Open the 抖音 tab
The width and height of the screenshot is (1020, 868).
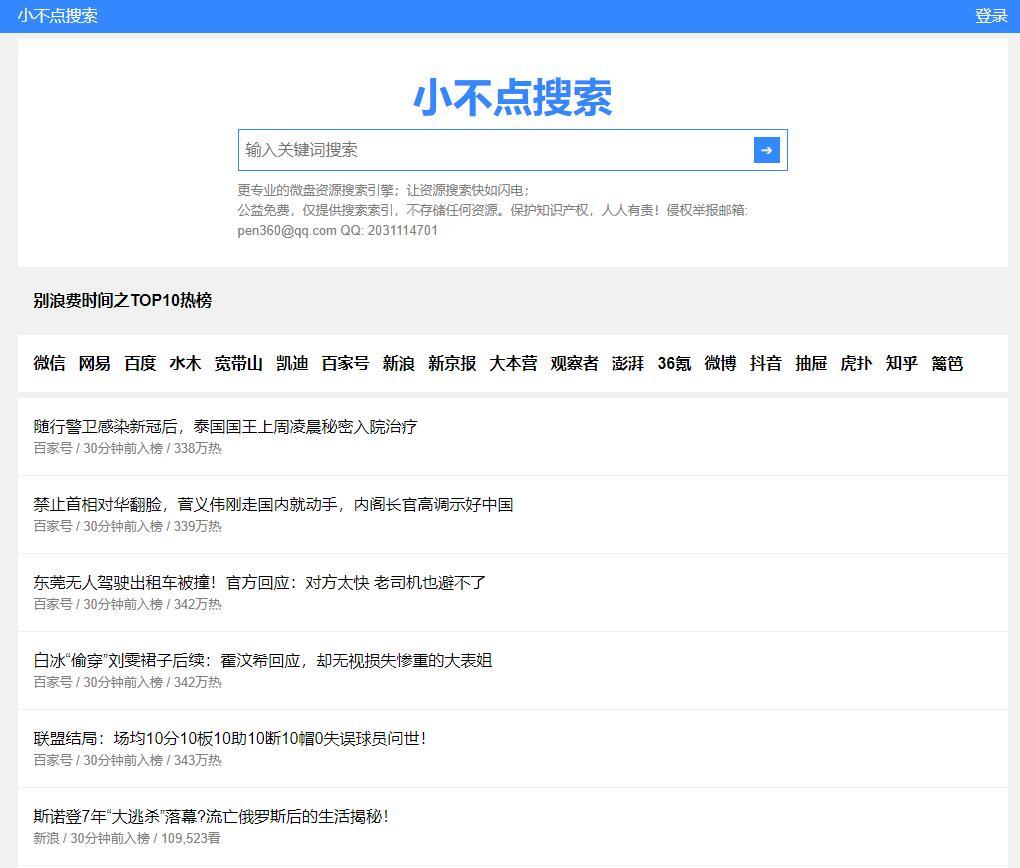(x=766, y=363)
